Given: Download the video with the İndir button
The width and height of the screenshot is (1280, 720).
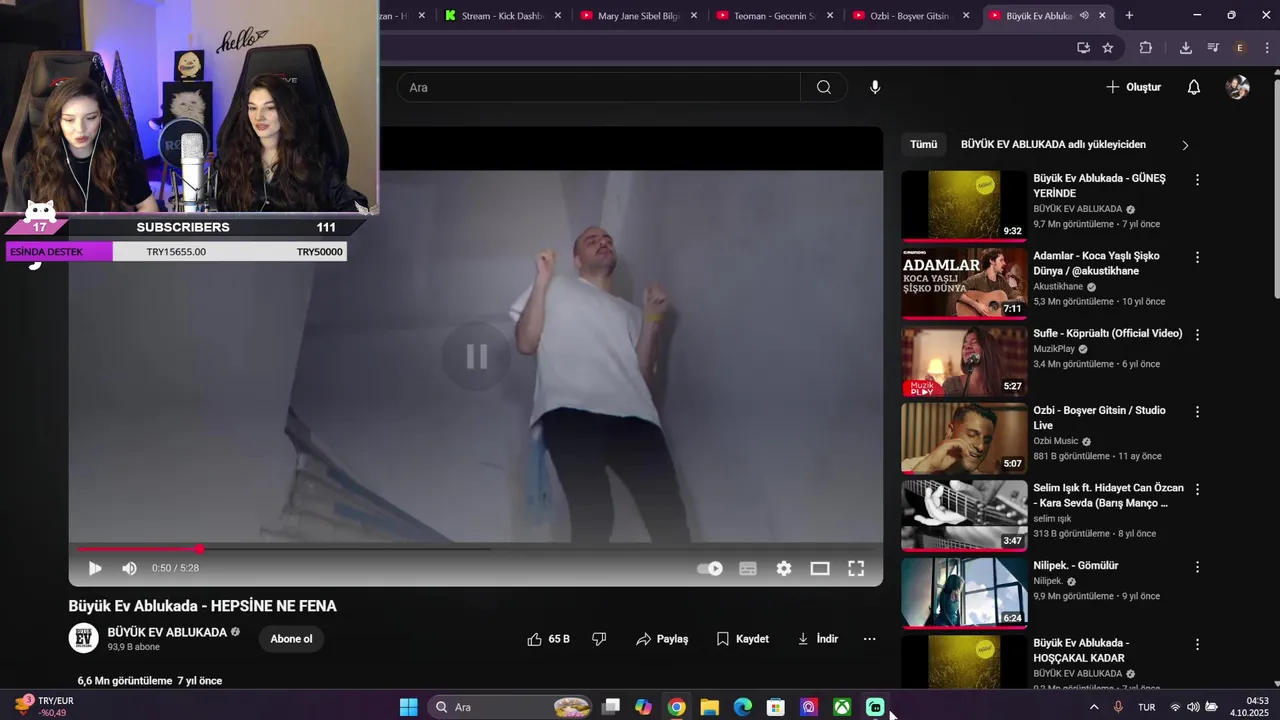Looking at the screenshot, I should point(817,639).
